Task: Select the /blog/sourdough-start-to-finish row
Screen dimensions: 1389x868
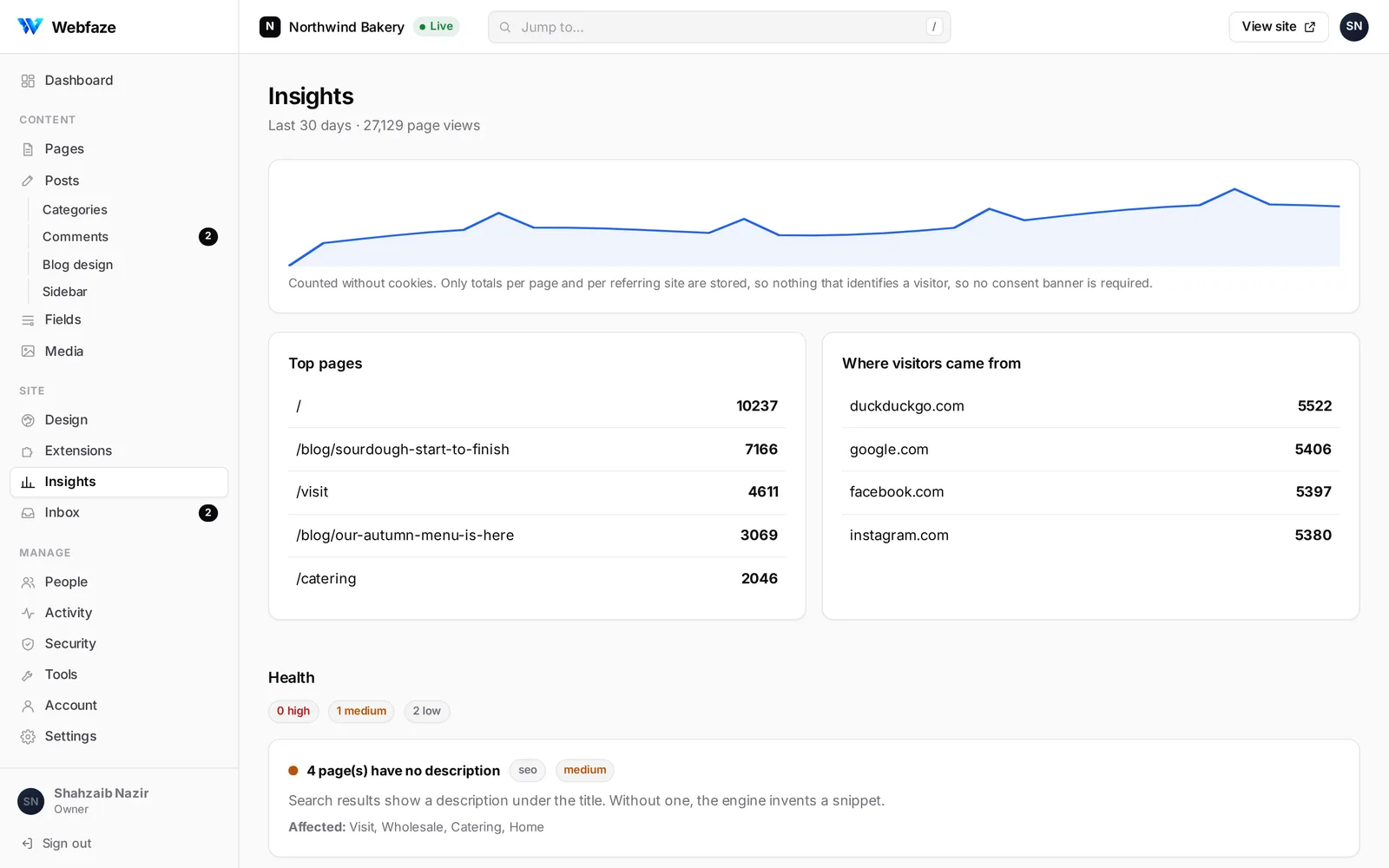Action: pos(537,450)
